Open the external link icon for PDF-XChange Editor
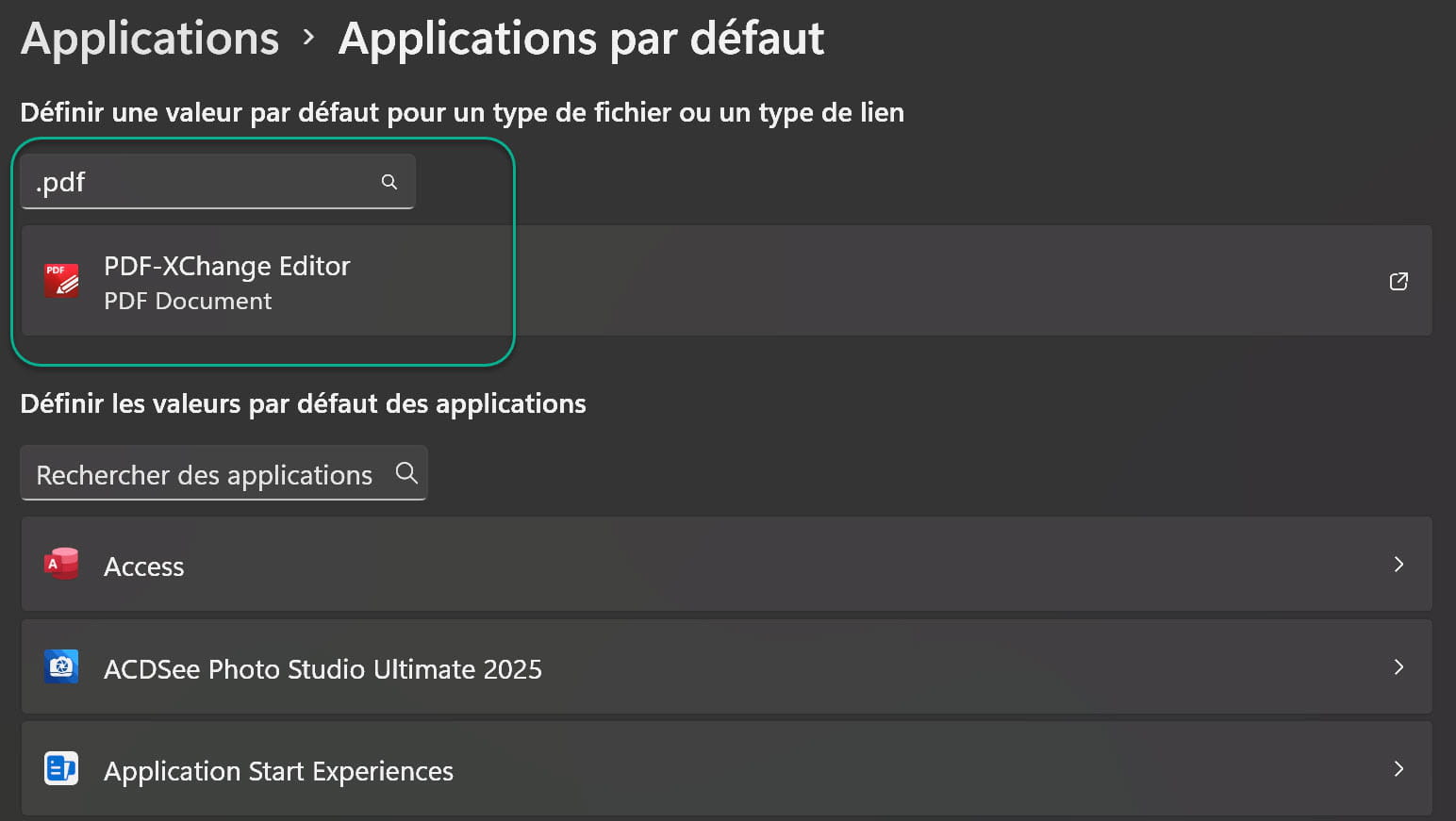1456x821 pixels. click(x=1398, y=281)
